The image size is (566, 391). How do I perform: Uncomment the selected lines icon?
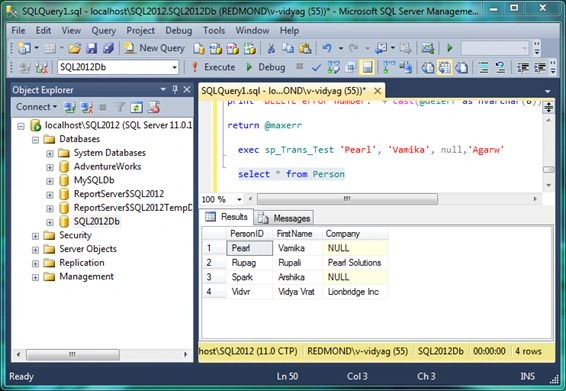(500, 68)
